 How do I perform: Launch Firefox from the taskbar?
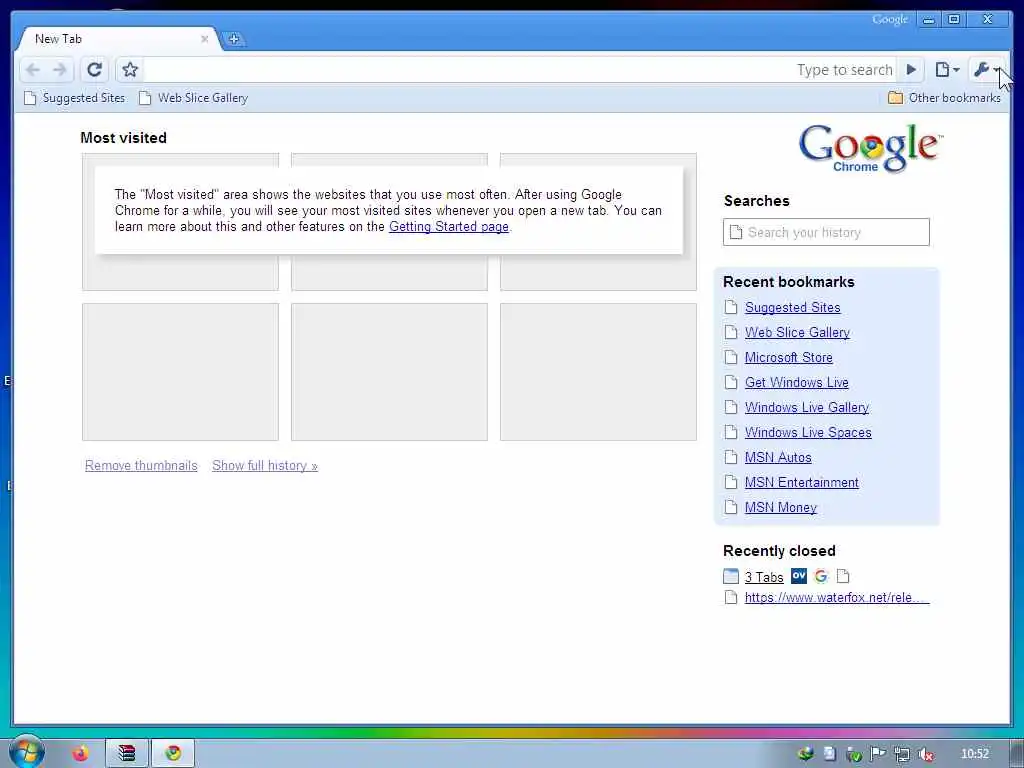pyautogui.click(x=80, y=754)
